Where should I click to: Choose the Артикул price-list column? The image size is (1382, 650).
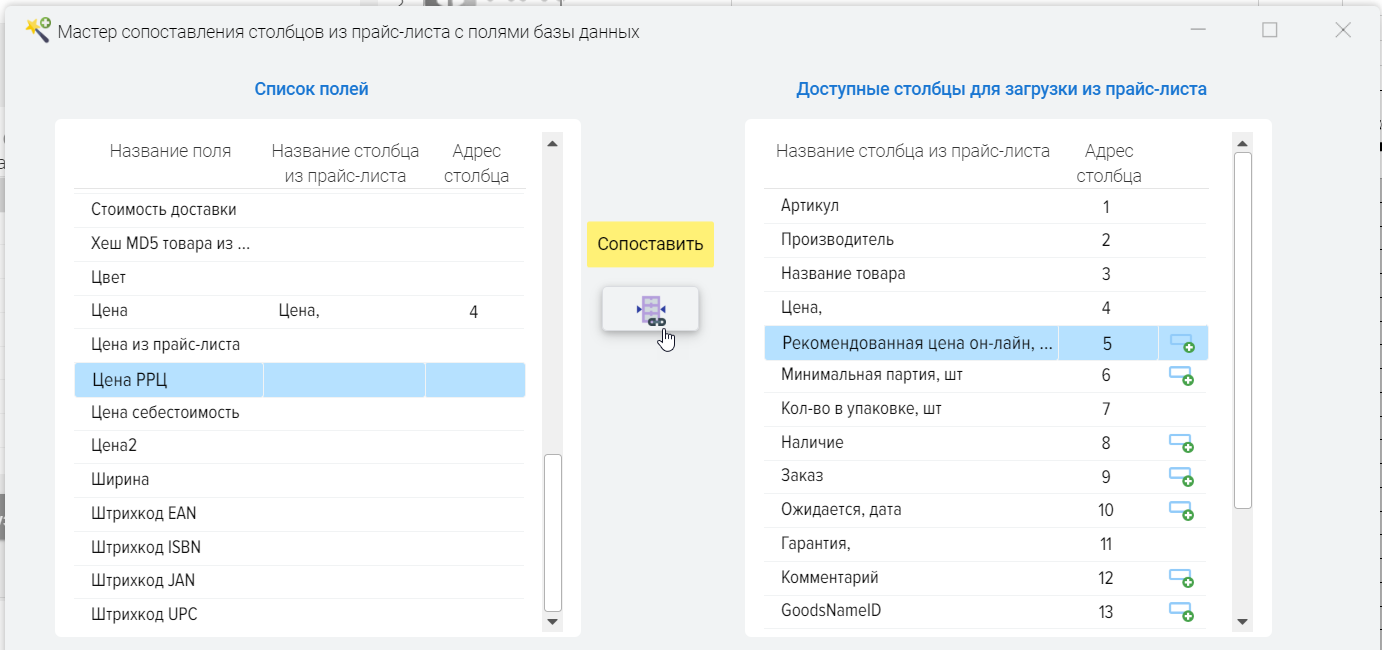click(x=810, y=206)
